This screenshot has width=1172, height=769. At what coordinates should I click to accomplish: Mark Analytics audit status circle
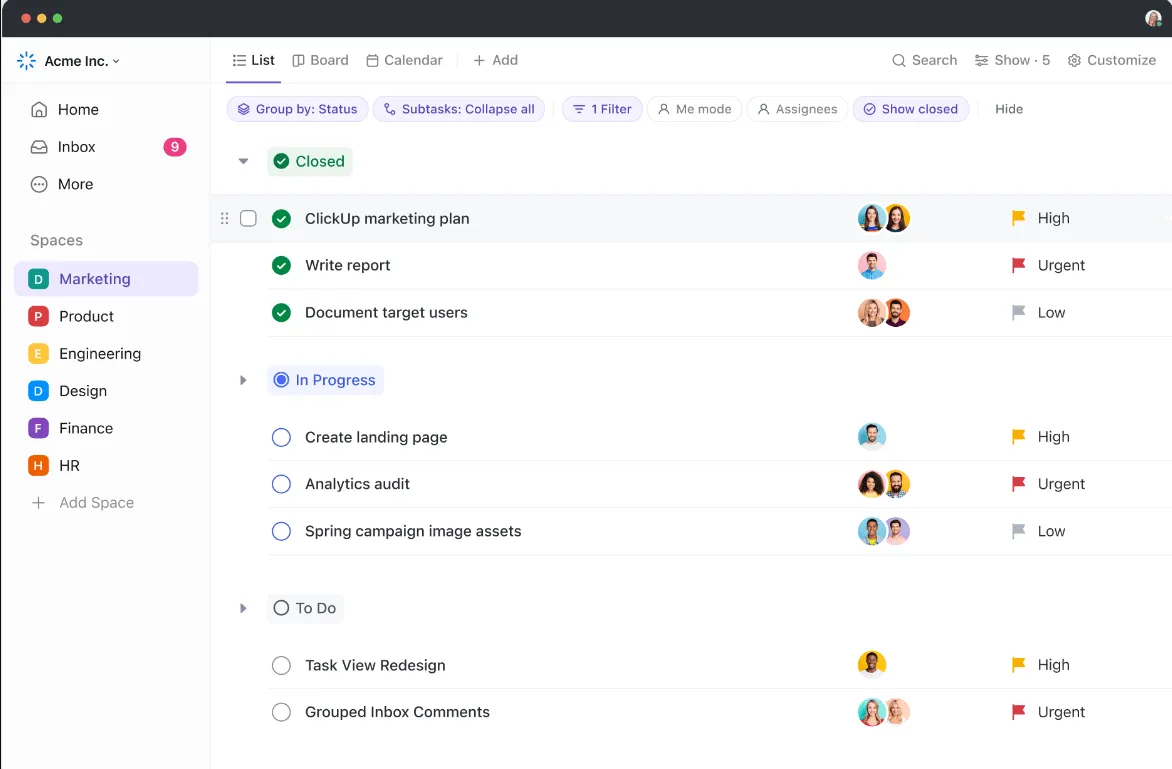(x=281, y=484)
